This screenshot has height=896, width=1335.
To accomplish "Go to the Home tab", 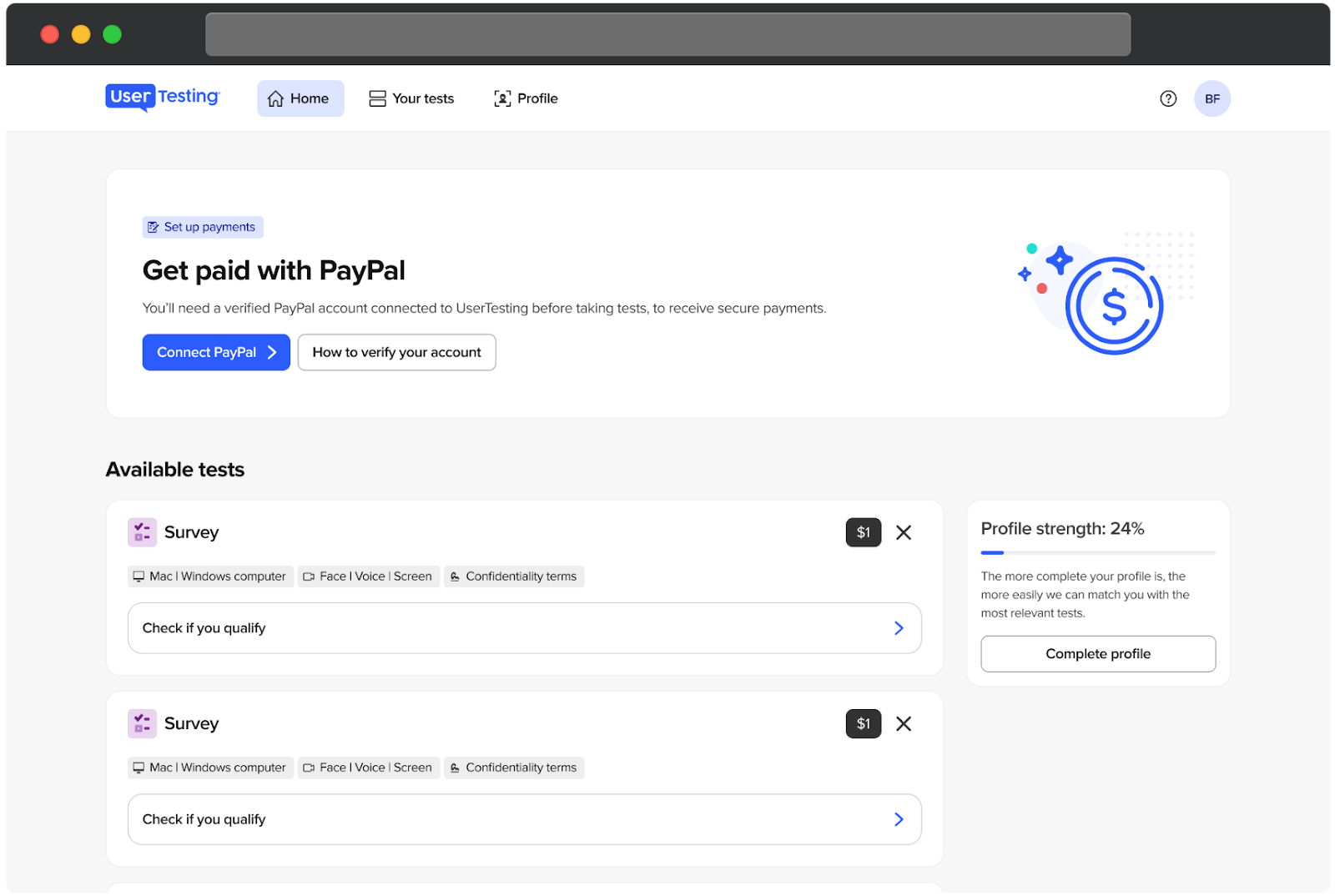I will click(x=300, y=98).
